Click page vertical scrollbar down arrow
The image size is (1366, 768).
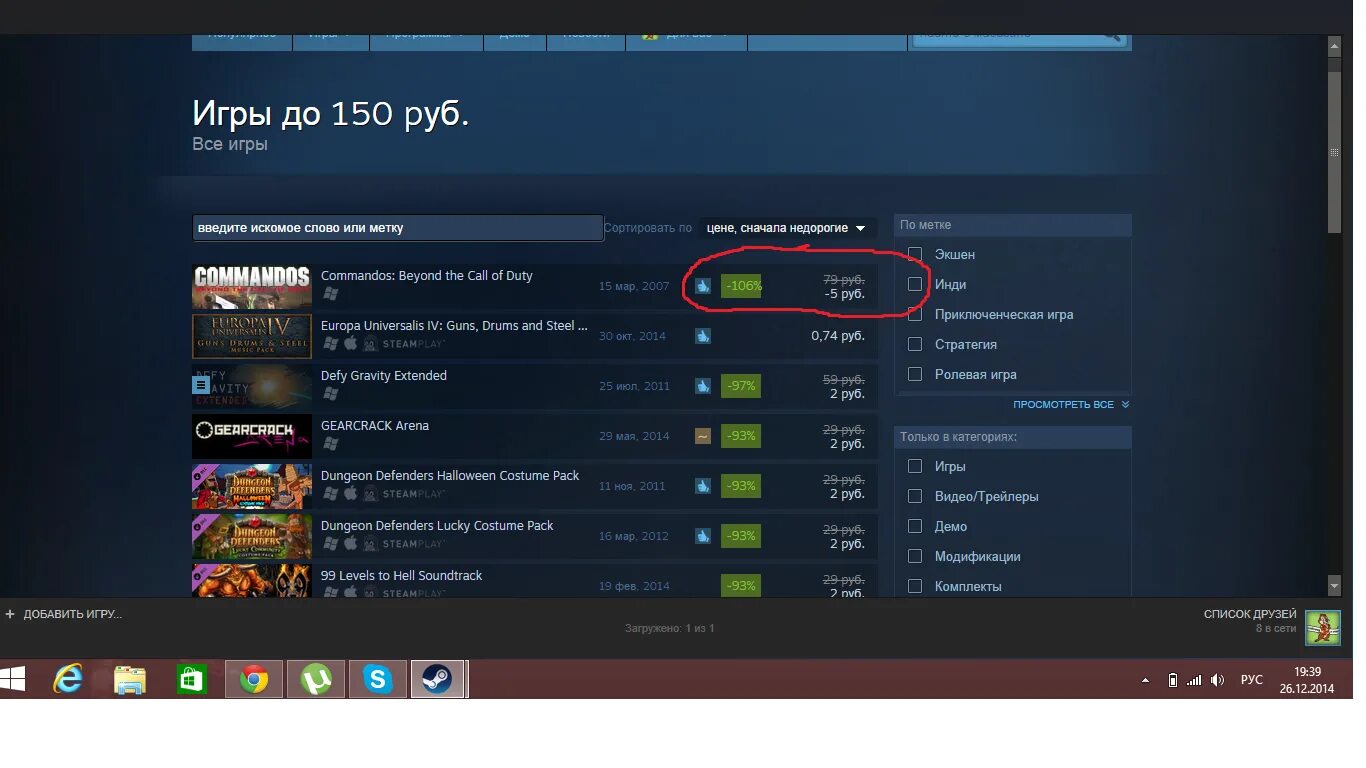pyautogui.click(x=1334, y=584)
